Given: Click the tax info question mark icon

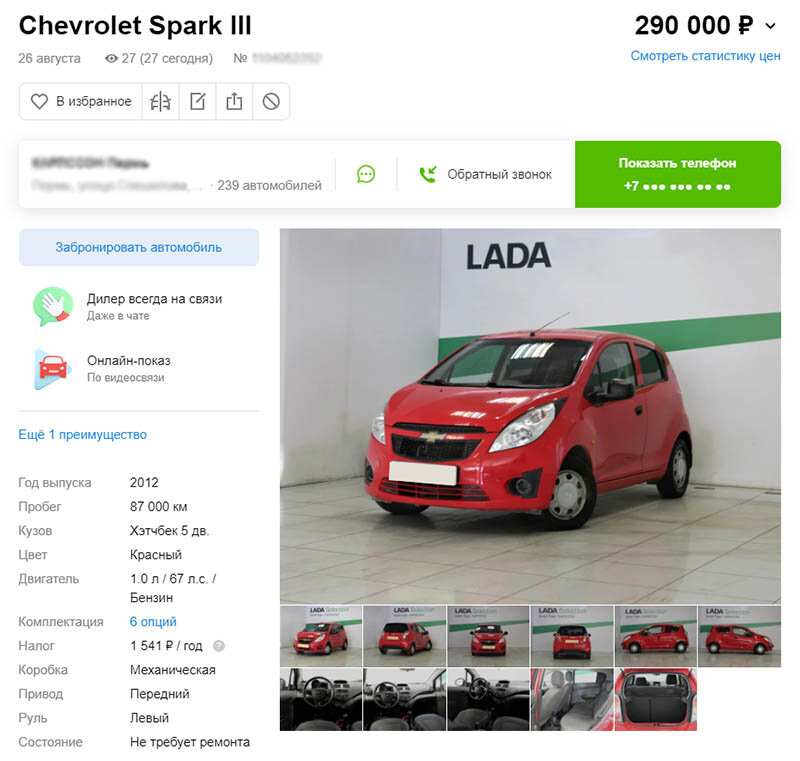Looking at the screenshot, I should point(218,646).
